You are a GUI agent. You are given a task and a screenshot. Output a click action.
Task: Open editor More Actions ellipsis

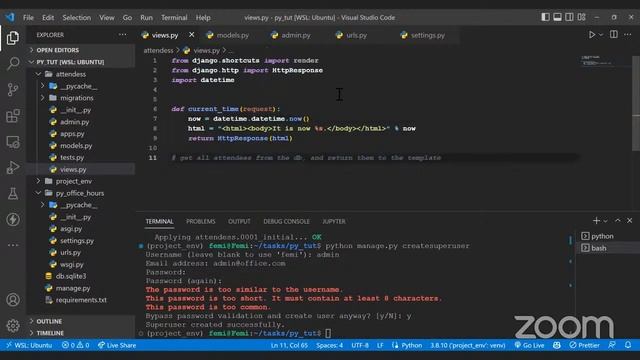point(628,35)
